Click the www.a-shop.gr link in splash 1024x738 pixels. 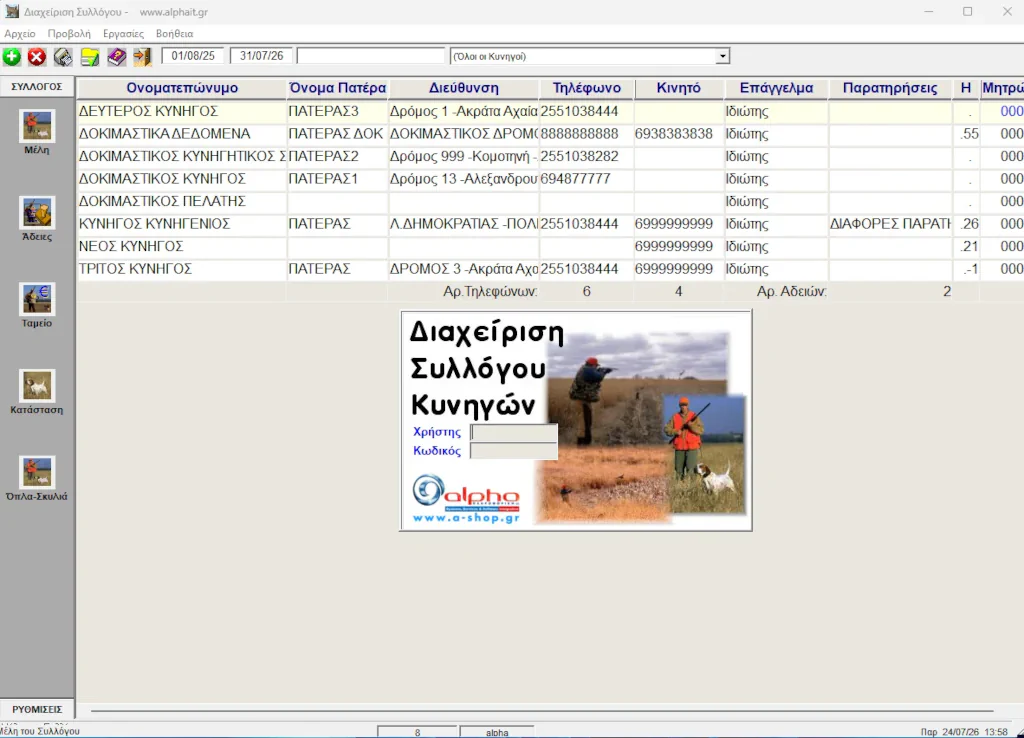[x=466, y=518]
